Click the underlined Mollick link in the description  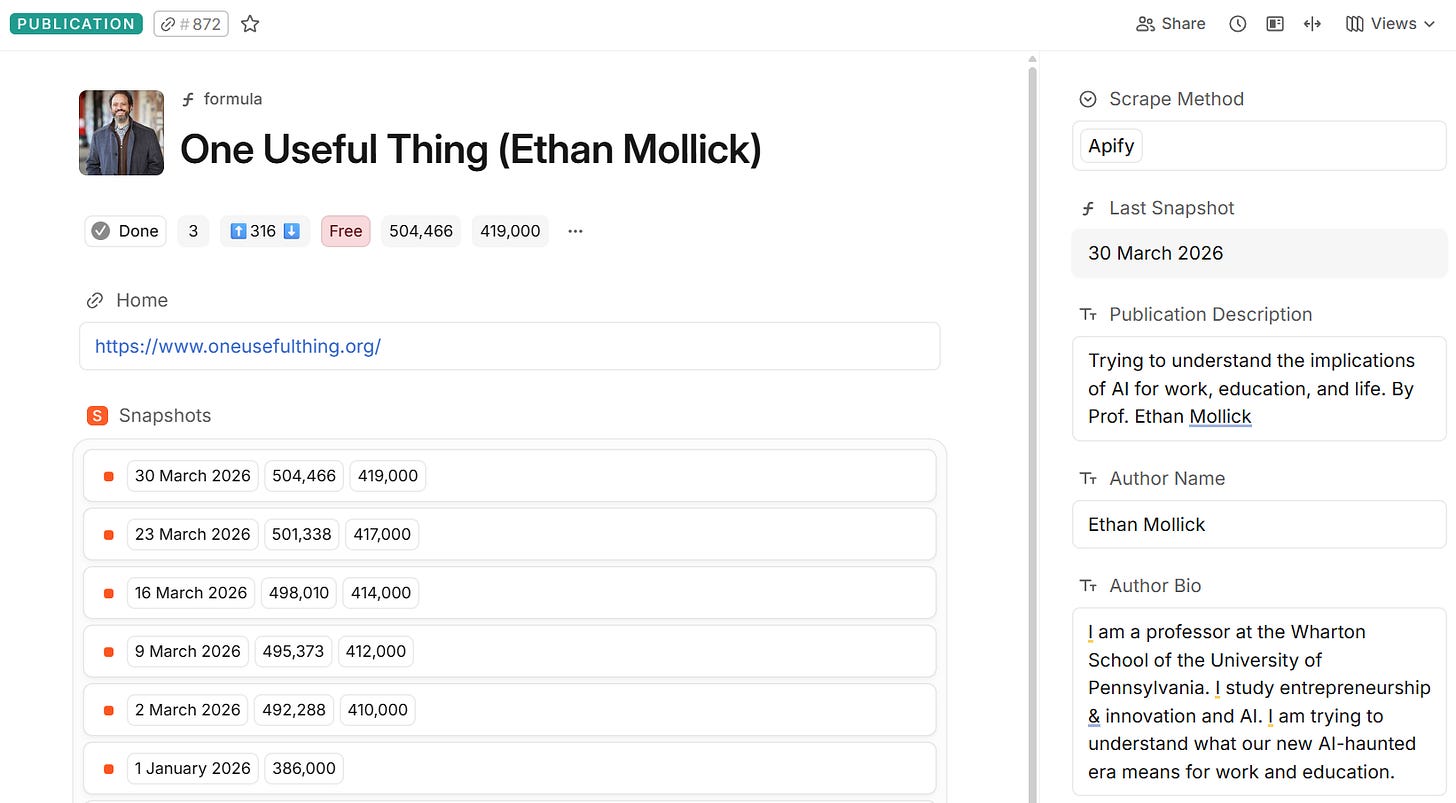[x=1220, y=416]
